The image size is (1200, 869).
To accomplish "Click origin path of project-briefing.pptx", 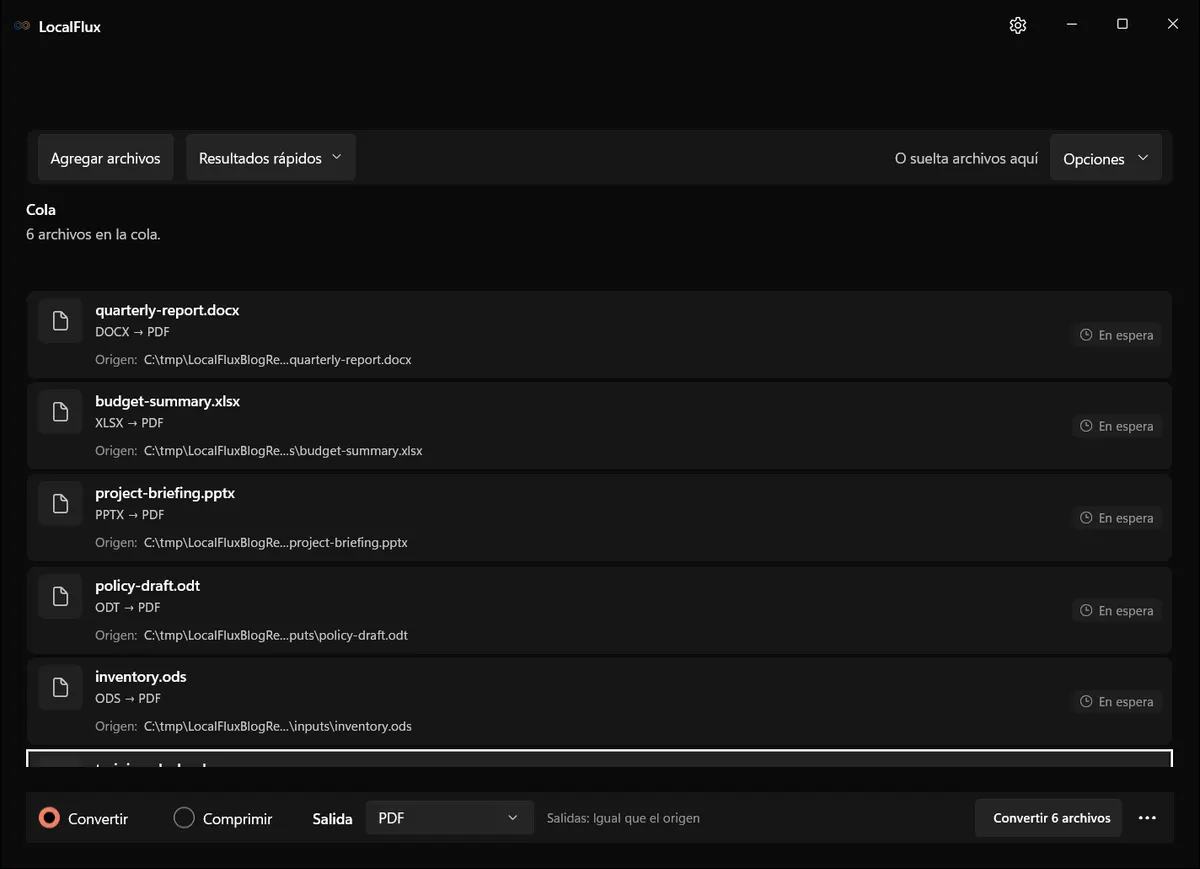I will 276,543.
